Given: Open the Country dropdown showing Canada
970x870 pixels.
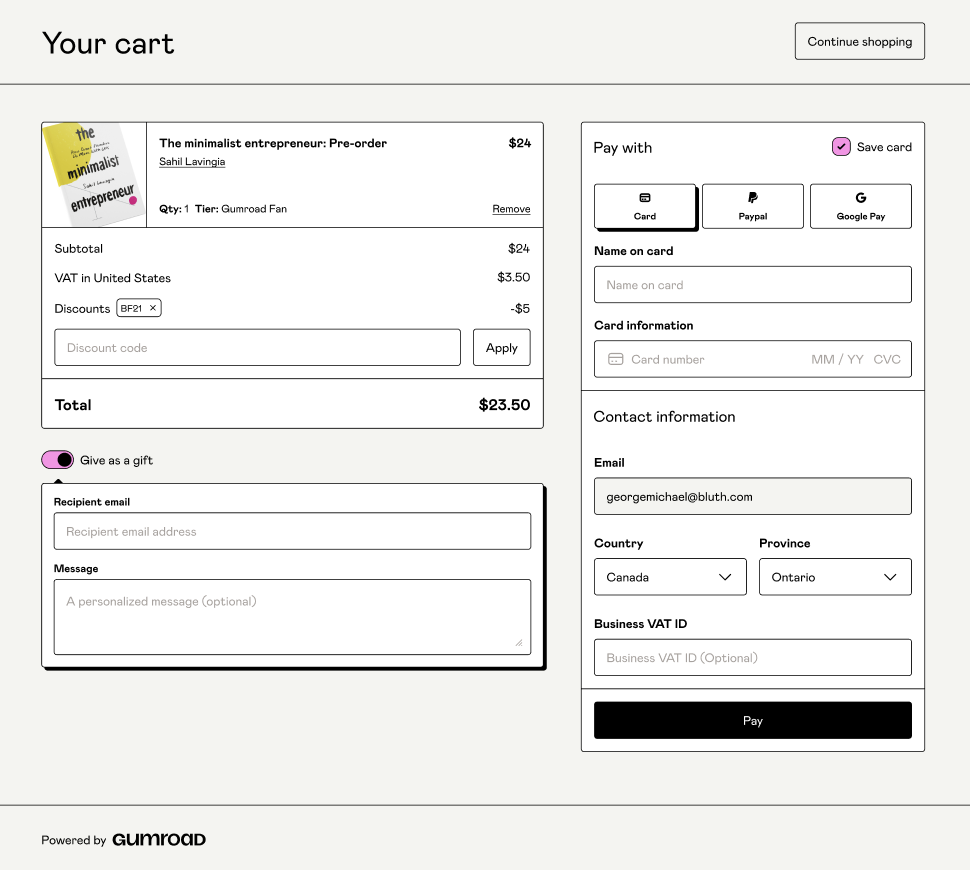Looking at the screenshot, I should point(670,577).
